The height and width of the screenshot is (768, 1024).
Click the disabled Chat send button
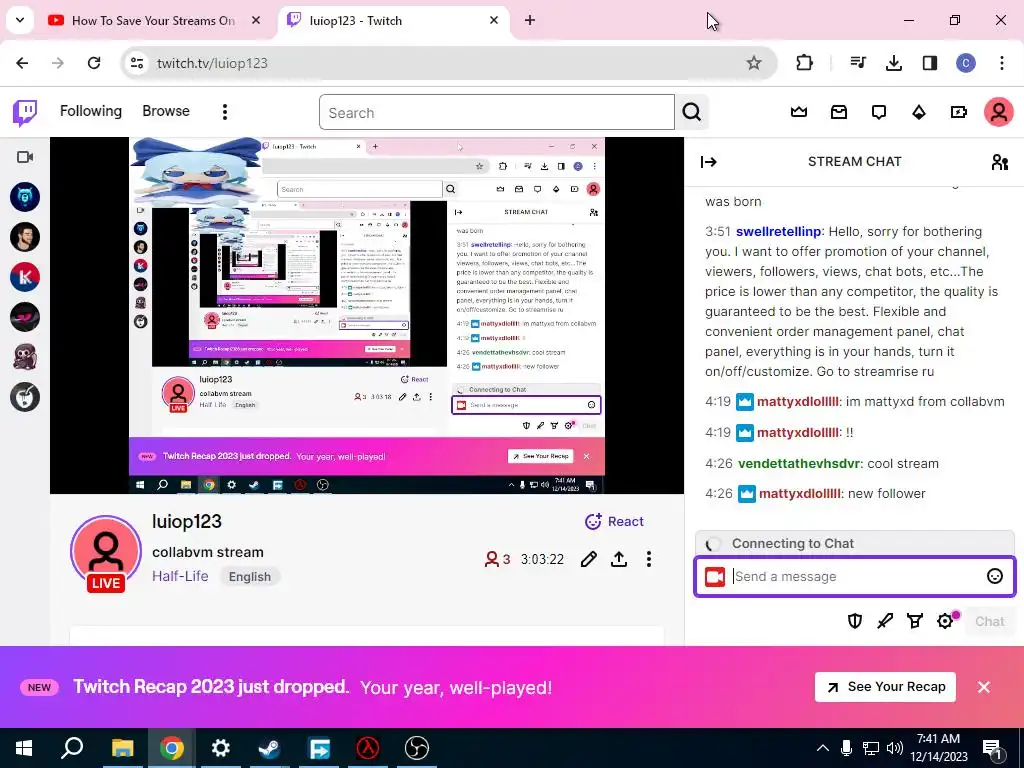coord(989,621)
